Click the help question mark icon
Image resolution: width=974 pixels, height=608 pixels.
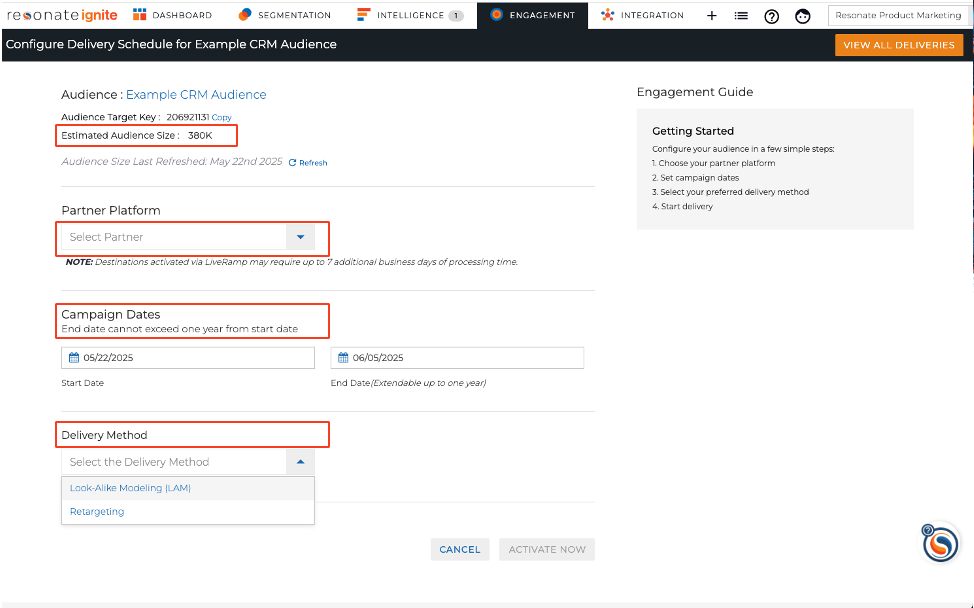click(771, 16)
